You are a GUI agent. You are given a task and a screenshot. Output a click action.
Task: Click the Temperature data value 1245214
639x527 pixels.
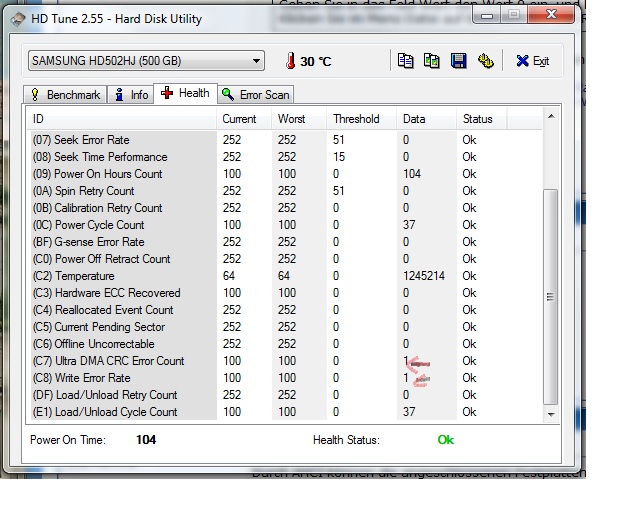point(424,276)
